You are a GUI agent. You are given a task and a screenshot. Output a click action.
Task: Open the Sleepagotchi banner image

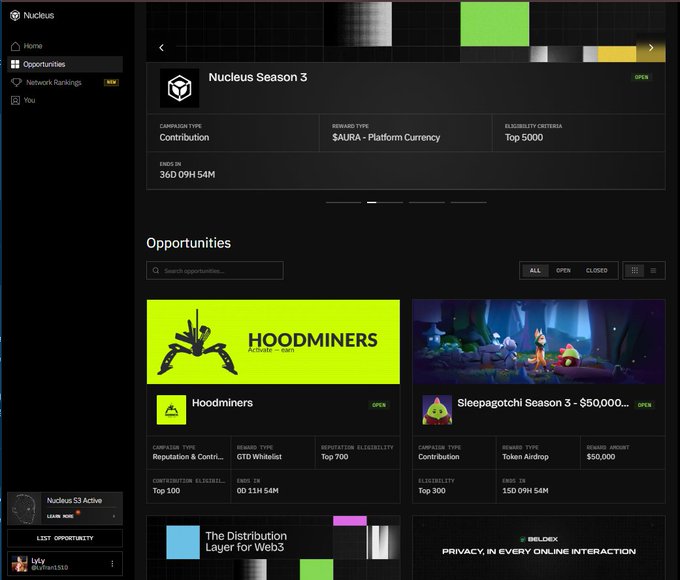pos(539,342)
